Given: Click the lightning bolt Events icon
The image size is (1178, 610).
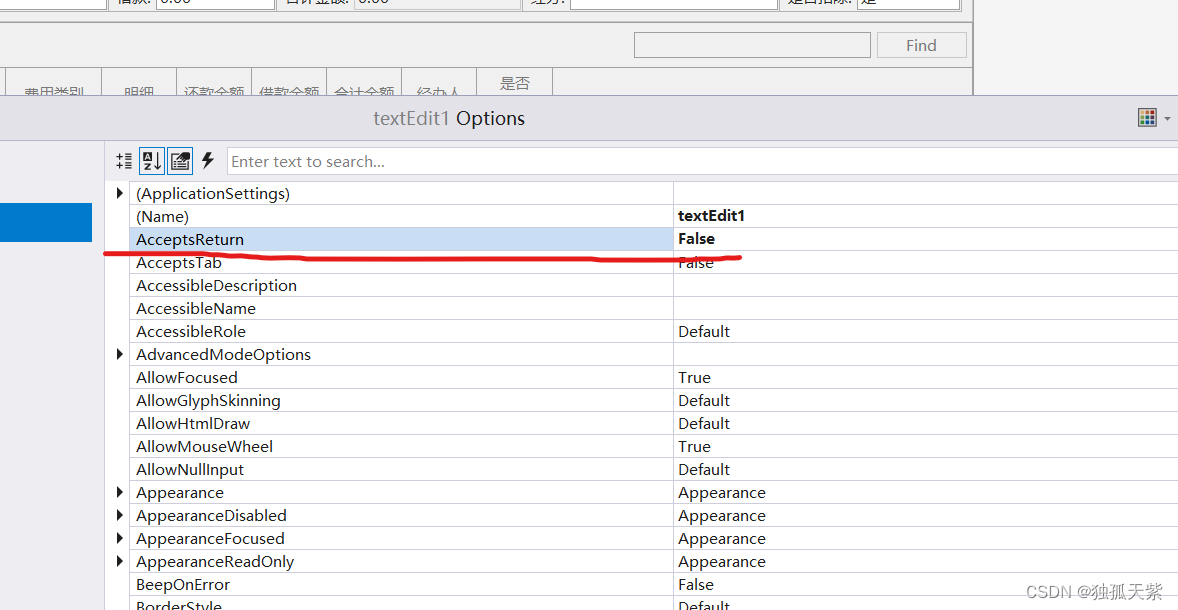Looking at the screenshot, I should pos(207,160).
